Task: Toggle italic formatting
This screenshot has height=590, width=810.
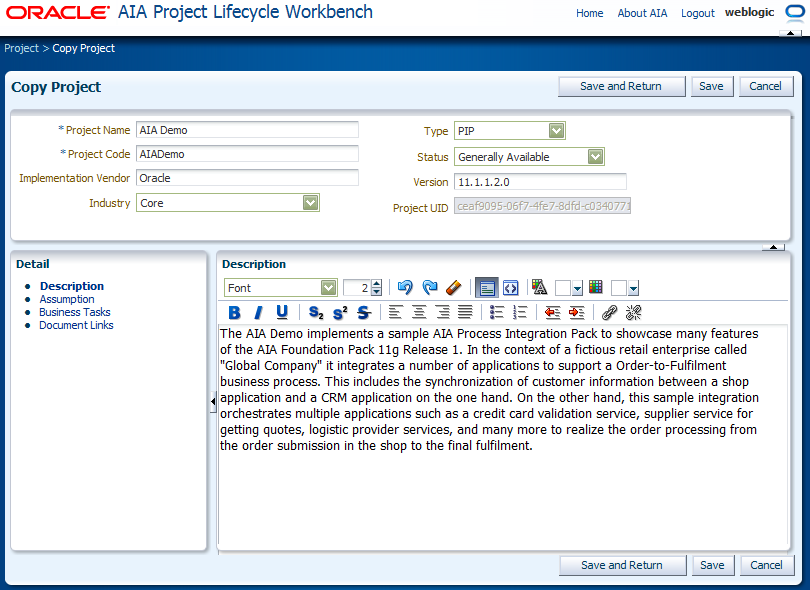Action: 258,312
